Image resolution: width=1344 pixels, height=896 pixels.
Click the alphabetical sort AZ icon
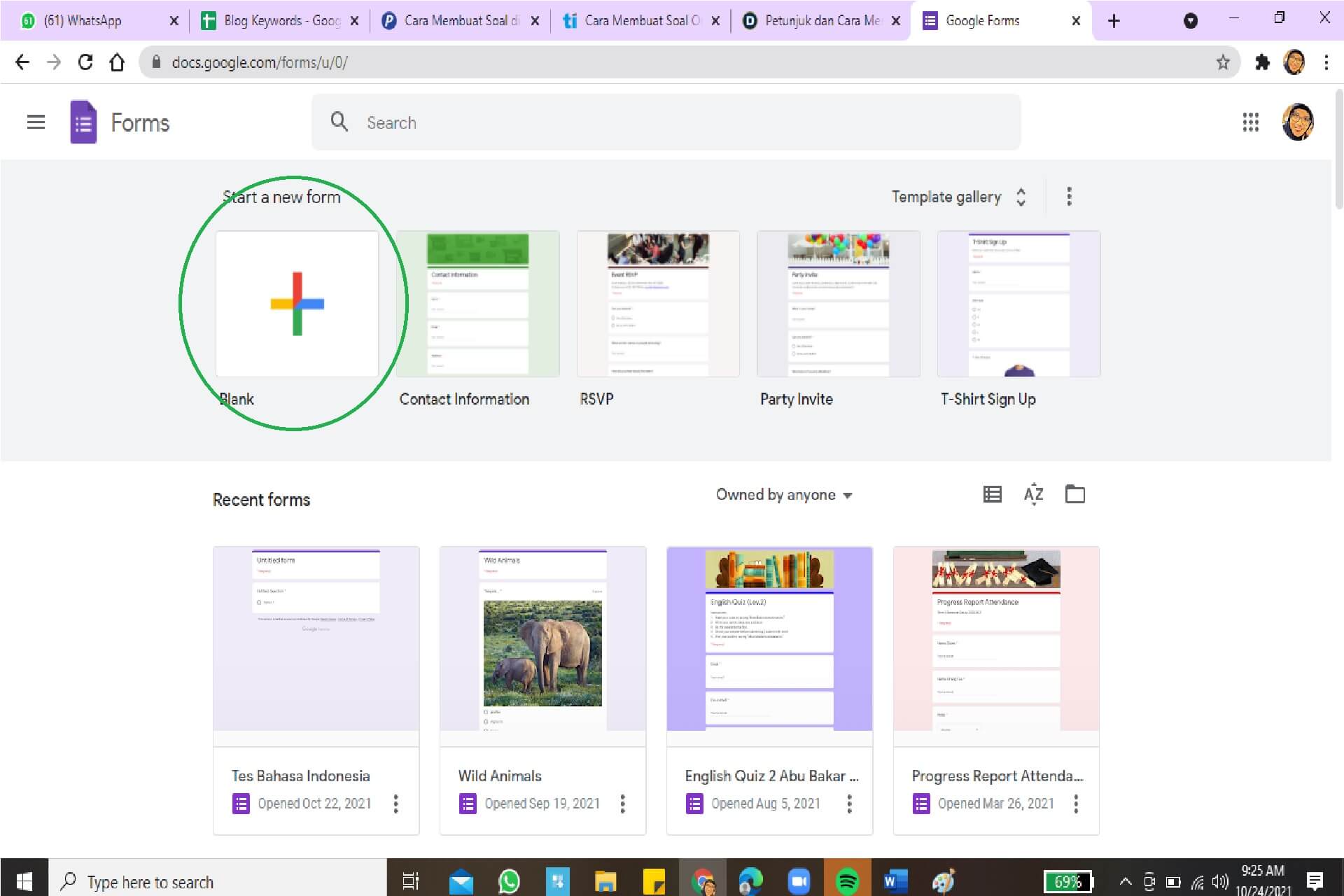1035,494
